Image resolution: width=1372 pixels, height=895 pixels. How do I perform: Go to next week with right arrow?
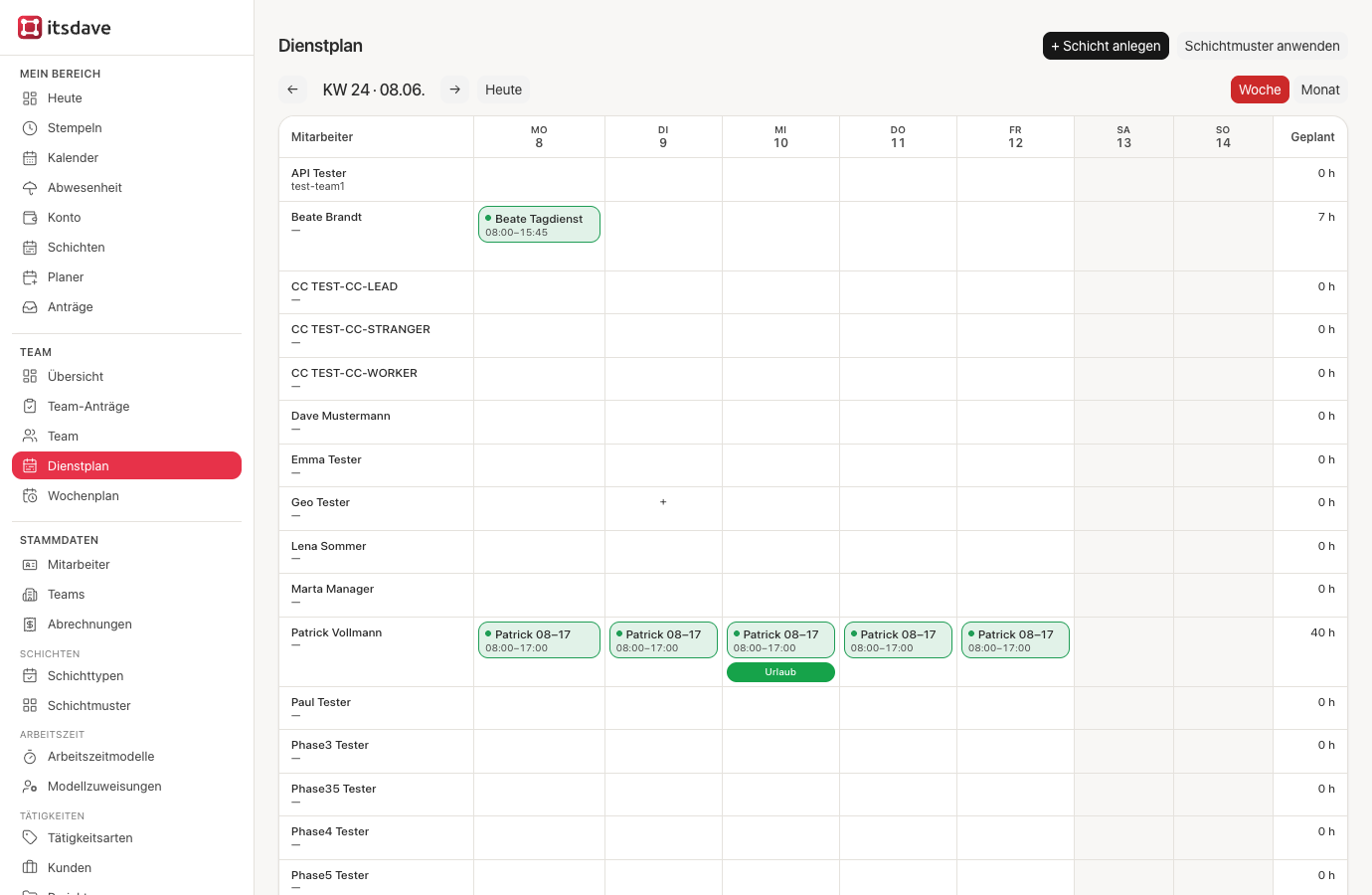(454, 89)
